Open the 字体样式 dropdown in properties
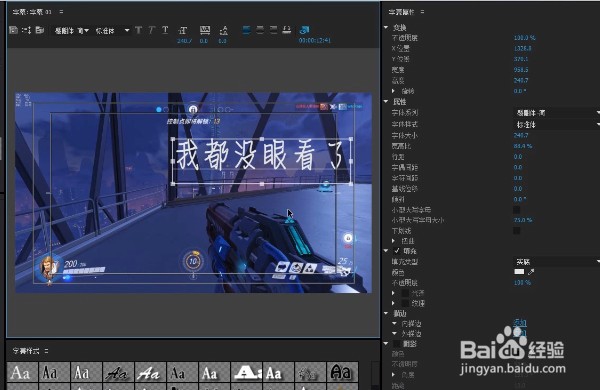Screen dimensions: 600x390 (556, 124)
